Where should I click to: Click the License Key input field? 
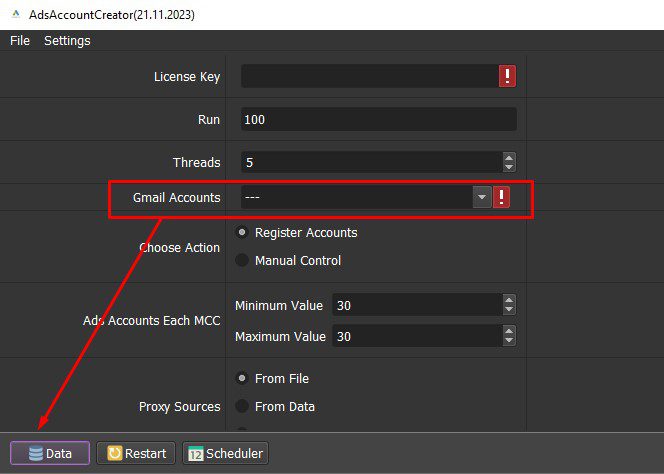pos(370,76)
